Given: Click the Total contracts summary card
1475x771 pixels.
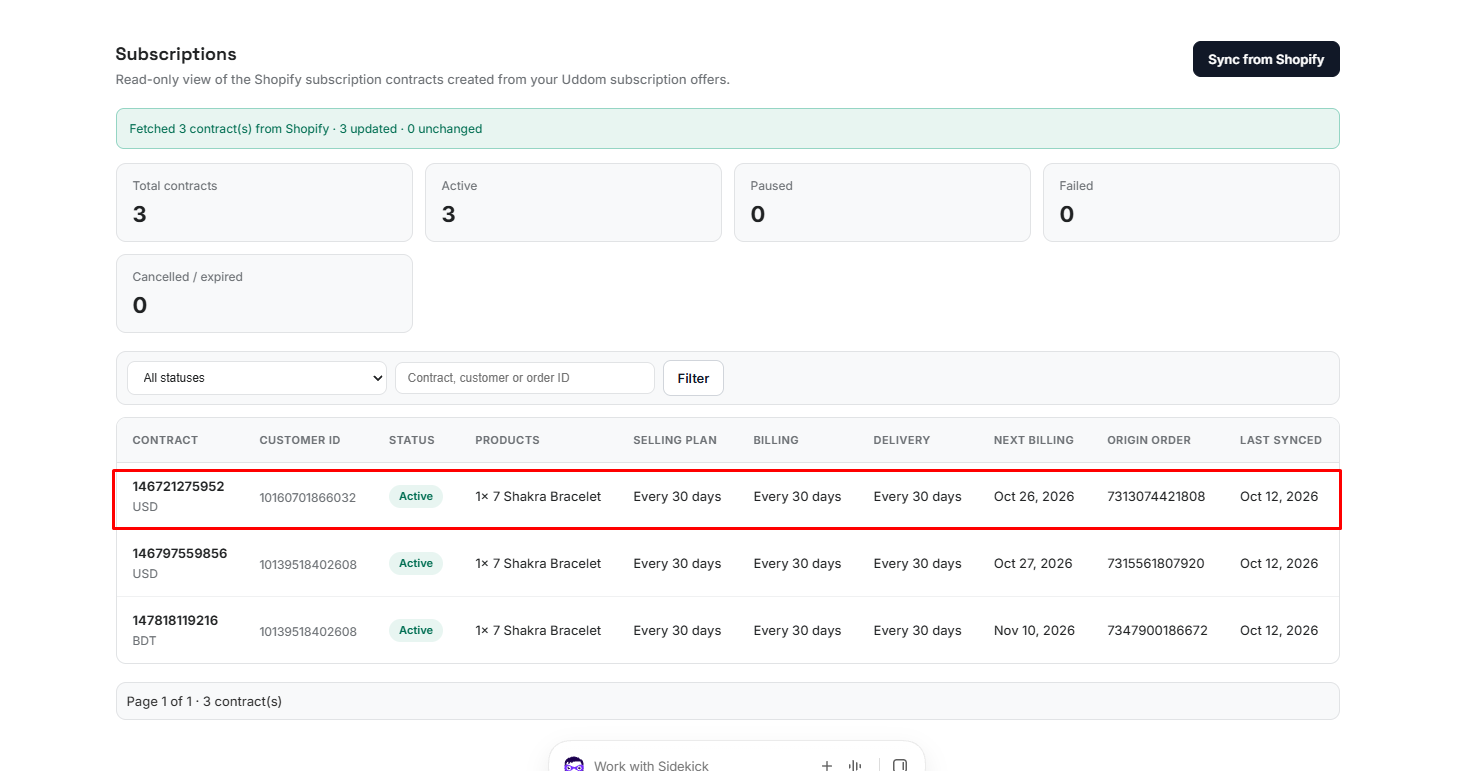Looking at the screenshot, I should coord(264,203).
